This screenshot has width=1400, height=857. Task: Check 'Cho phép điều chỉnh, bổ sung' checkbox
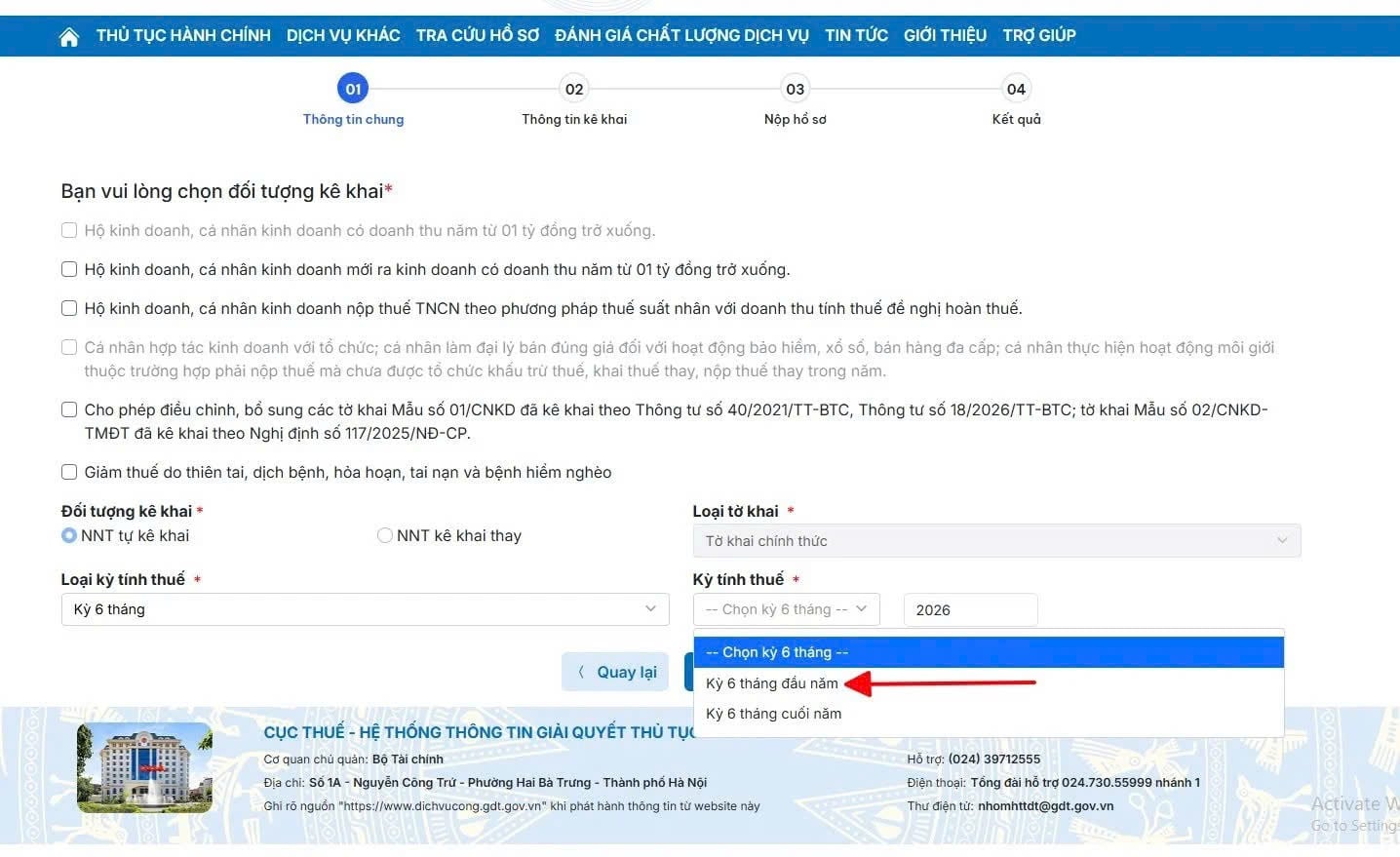coord(69,409)
